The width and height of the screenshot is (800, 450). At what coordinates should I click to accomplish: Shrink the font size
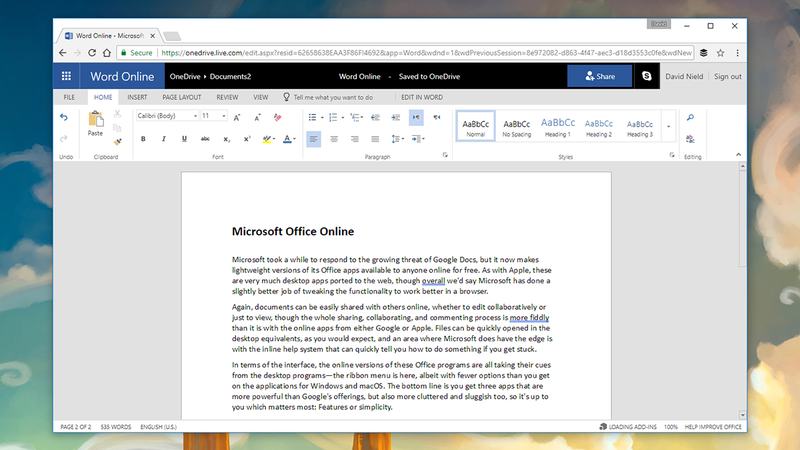(257, 117)
